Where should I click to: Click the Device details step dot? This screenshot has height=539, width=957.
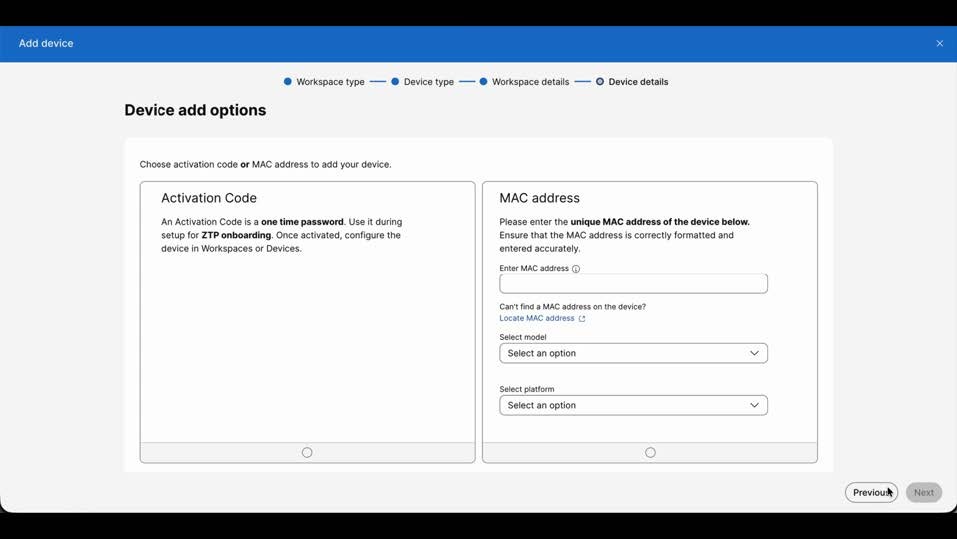[x=600, y=82]
